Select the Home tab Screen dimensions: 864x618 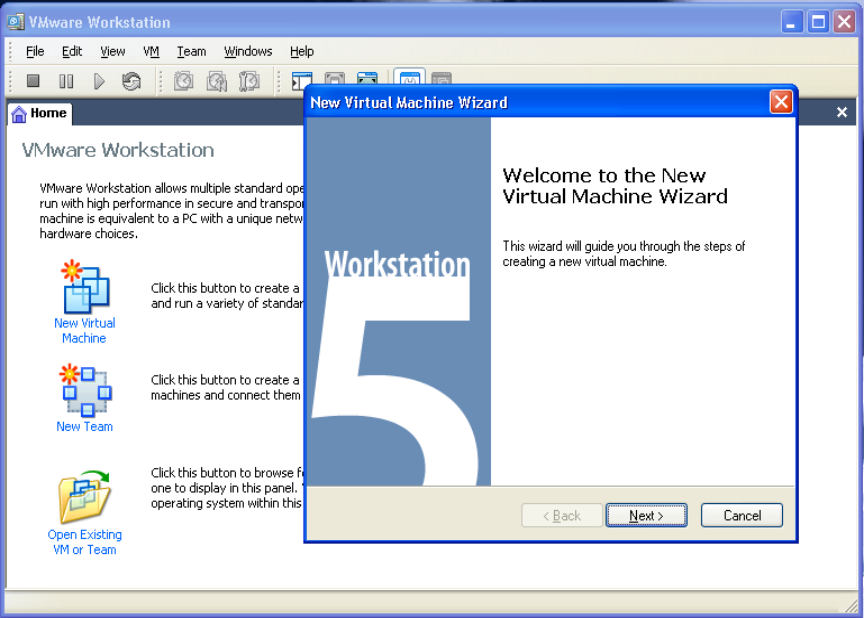39,114
